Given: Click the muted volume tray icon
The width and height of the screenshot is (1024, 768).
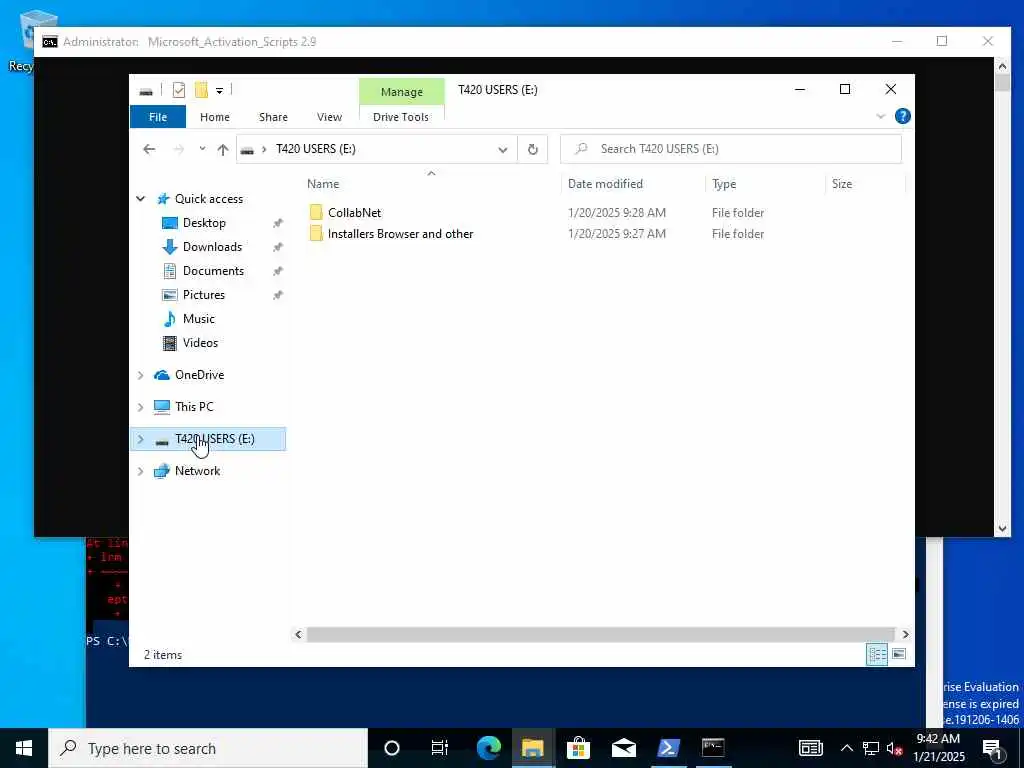Looking at the screenshot, I should (894, 748).
